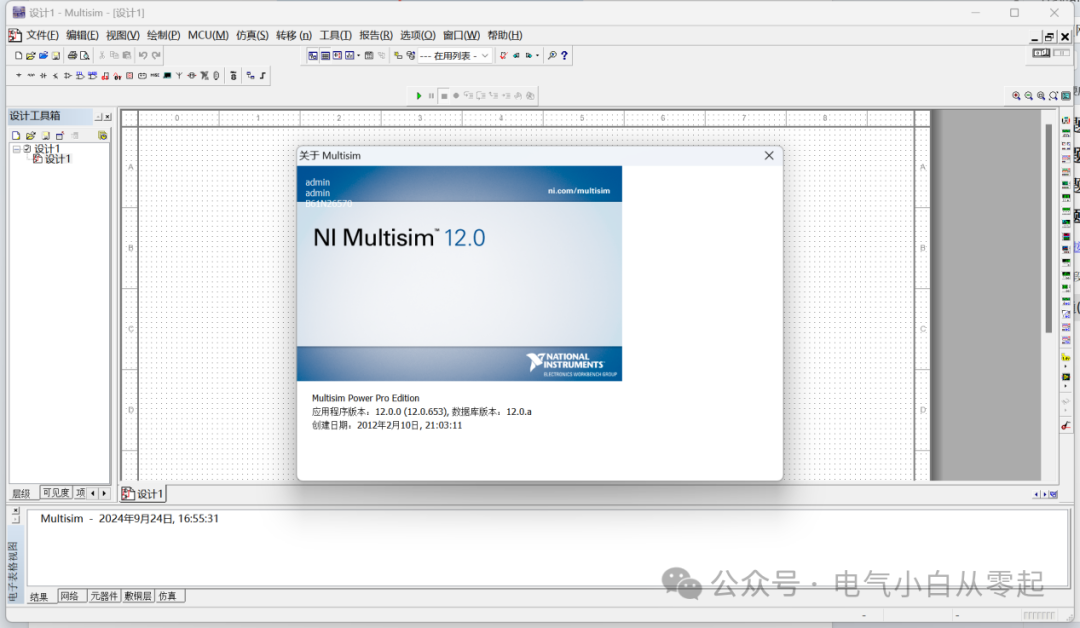The width and height of the screenshot is (1080, 628).
Task: Switch to the 网络 tab
Action: click(x=70, y=596)
